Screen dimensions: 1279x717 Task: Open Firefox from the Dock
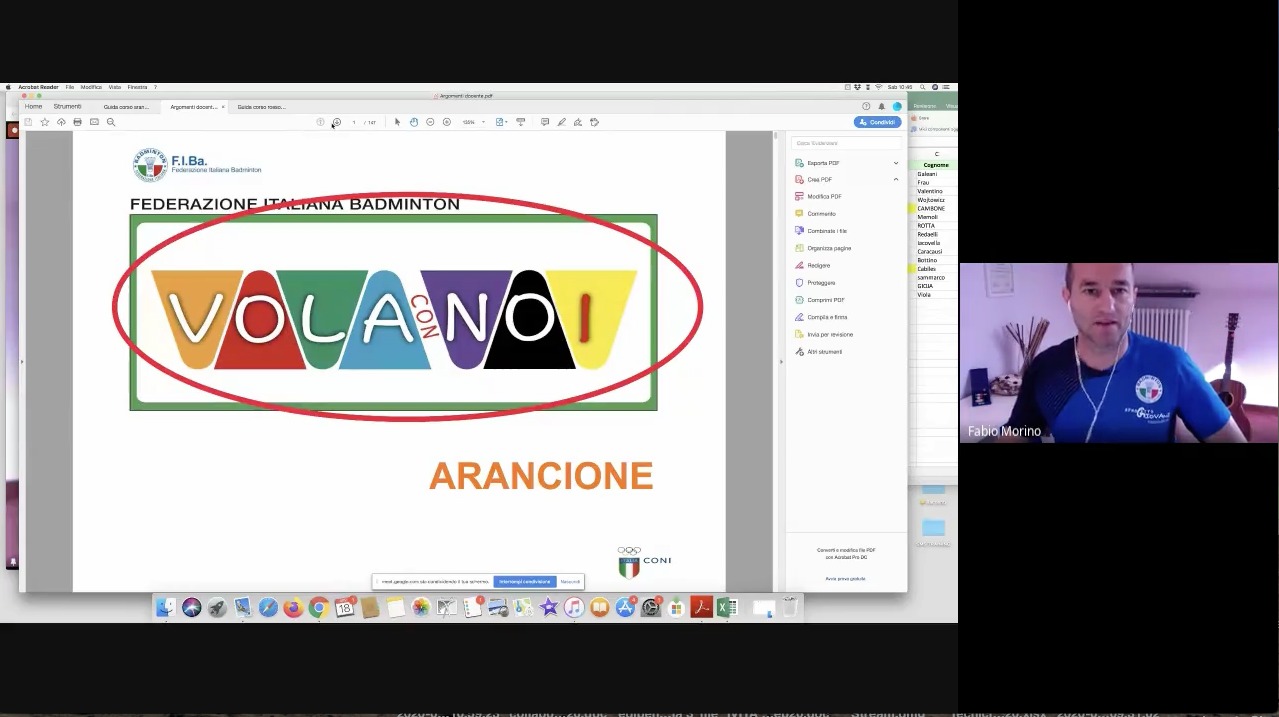point(293,607)
